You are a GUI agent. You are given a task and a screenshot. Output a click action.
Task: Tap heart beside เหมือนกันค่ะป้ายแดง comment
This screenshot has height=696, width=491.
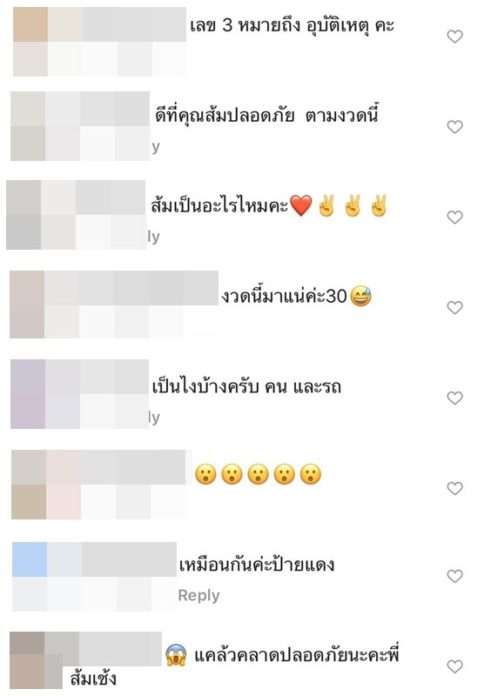click(455, 576)
